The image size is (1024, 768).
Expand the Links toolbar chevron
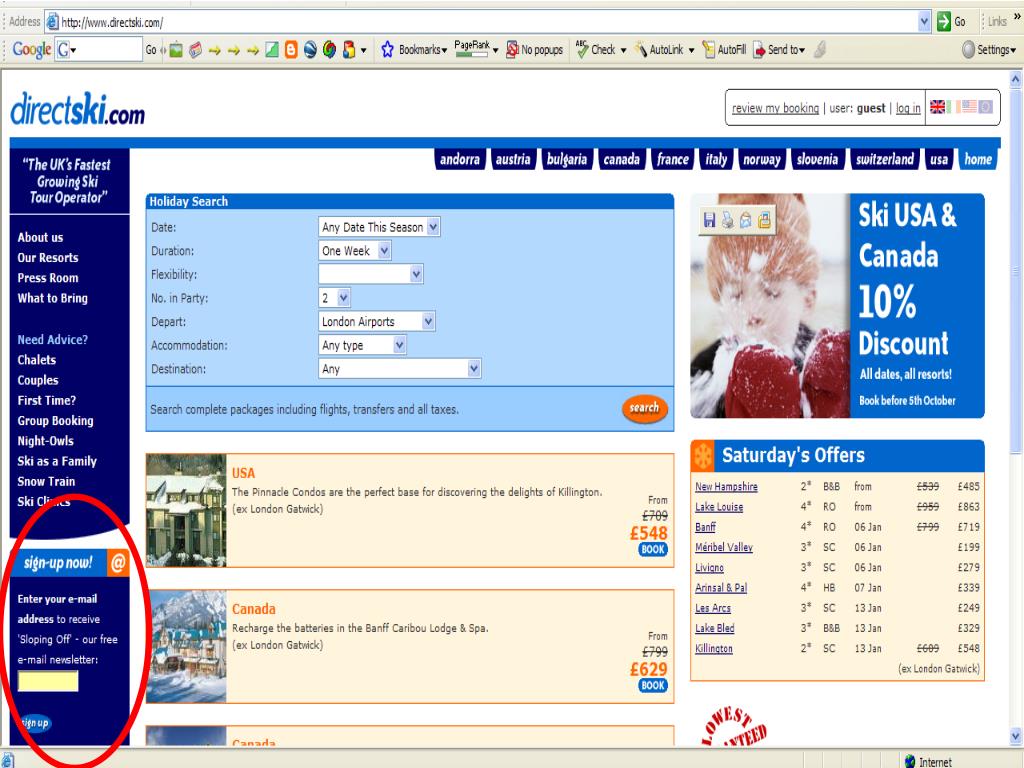(1017, 18)
